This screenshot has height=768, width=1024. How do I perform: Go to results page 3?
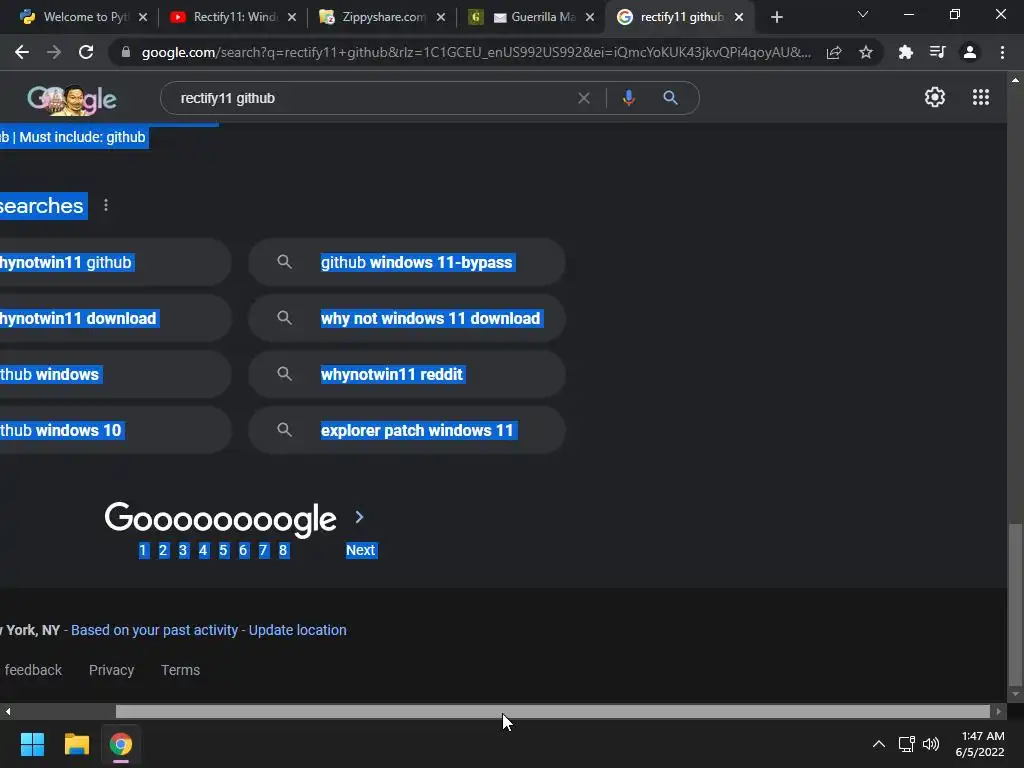pos(184,551)
